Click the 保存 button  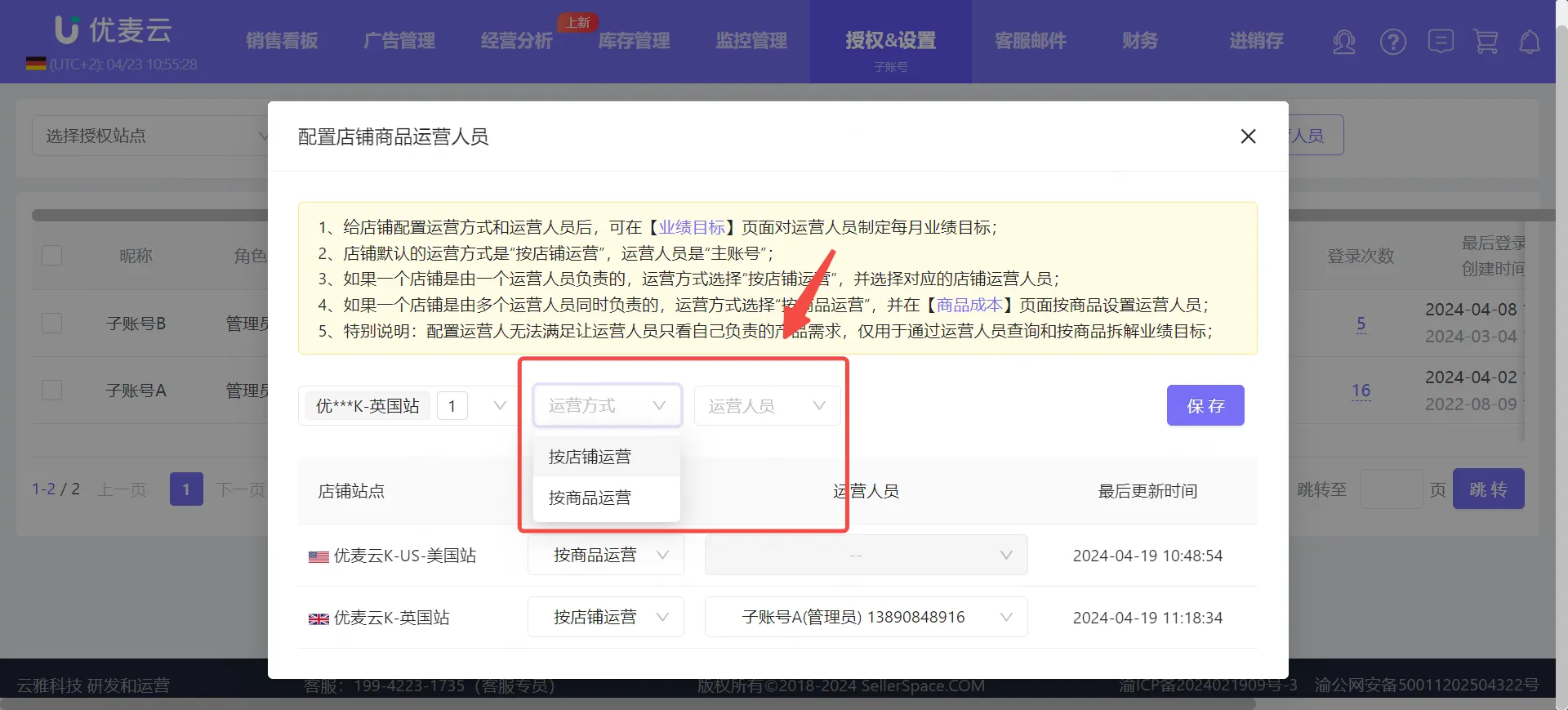point(1205,405)
